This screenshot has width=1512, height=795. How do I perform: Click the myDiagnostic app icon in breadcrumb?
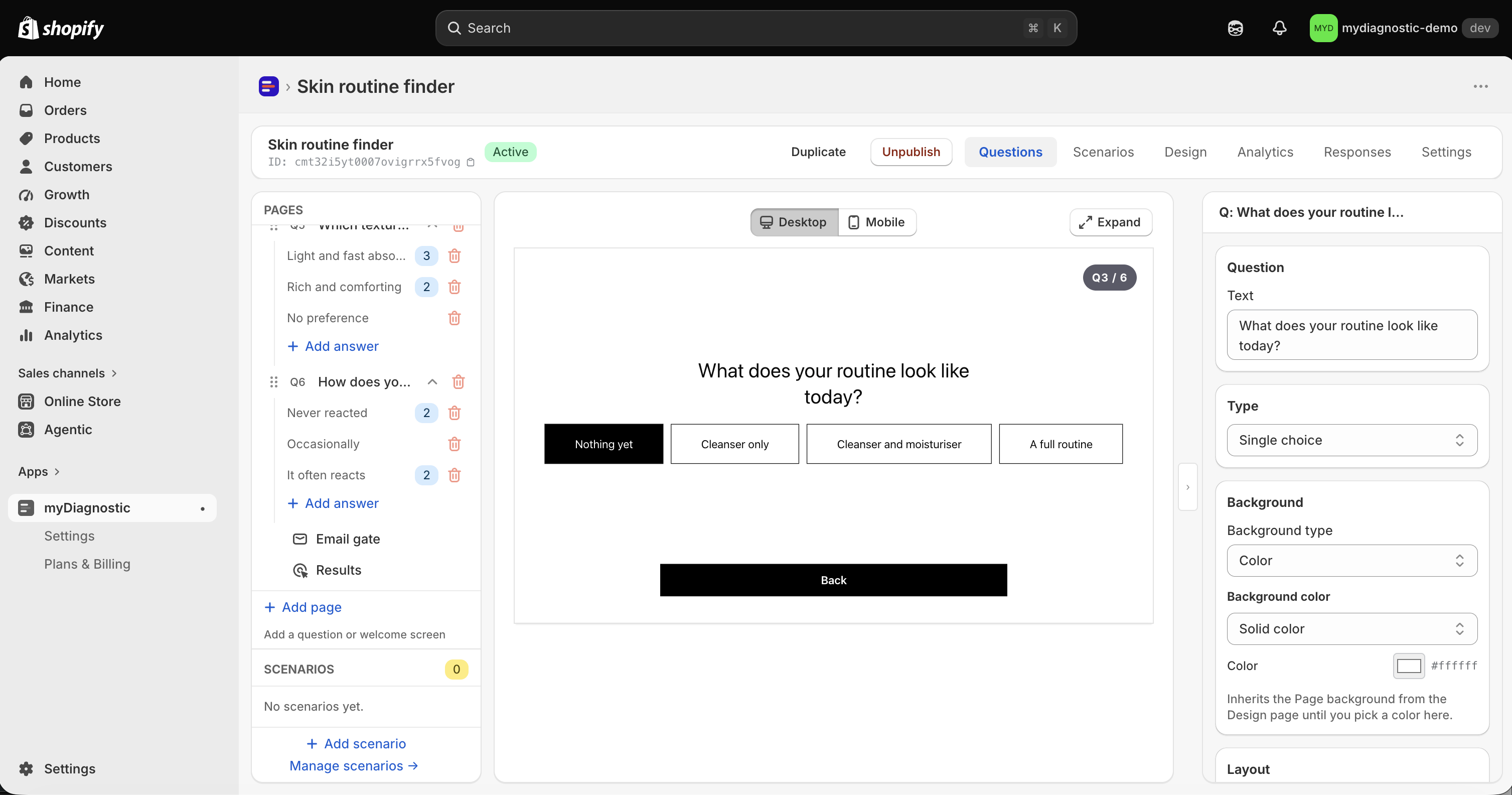[268, 86]
